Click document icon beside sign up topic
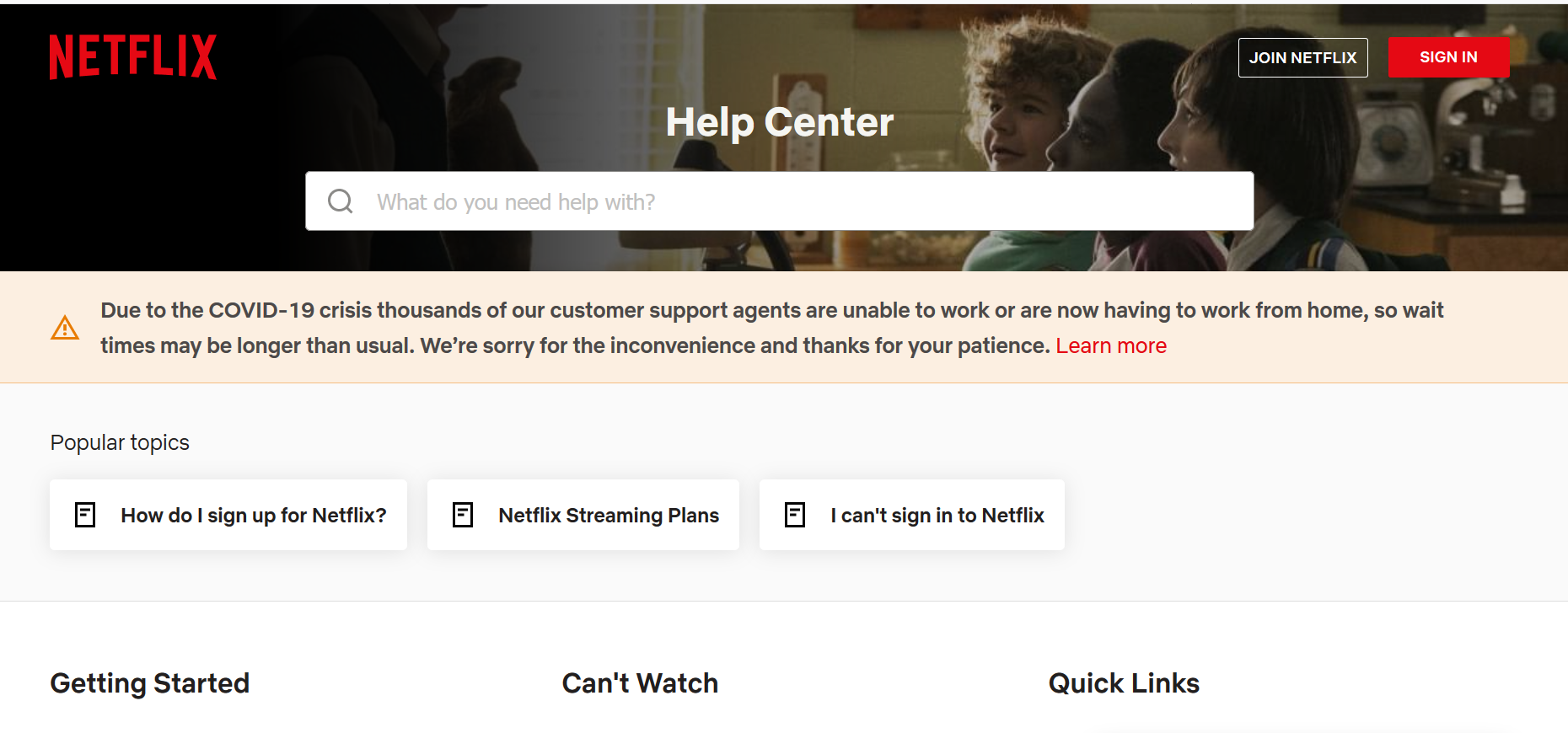 coord(85,515)
